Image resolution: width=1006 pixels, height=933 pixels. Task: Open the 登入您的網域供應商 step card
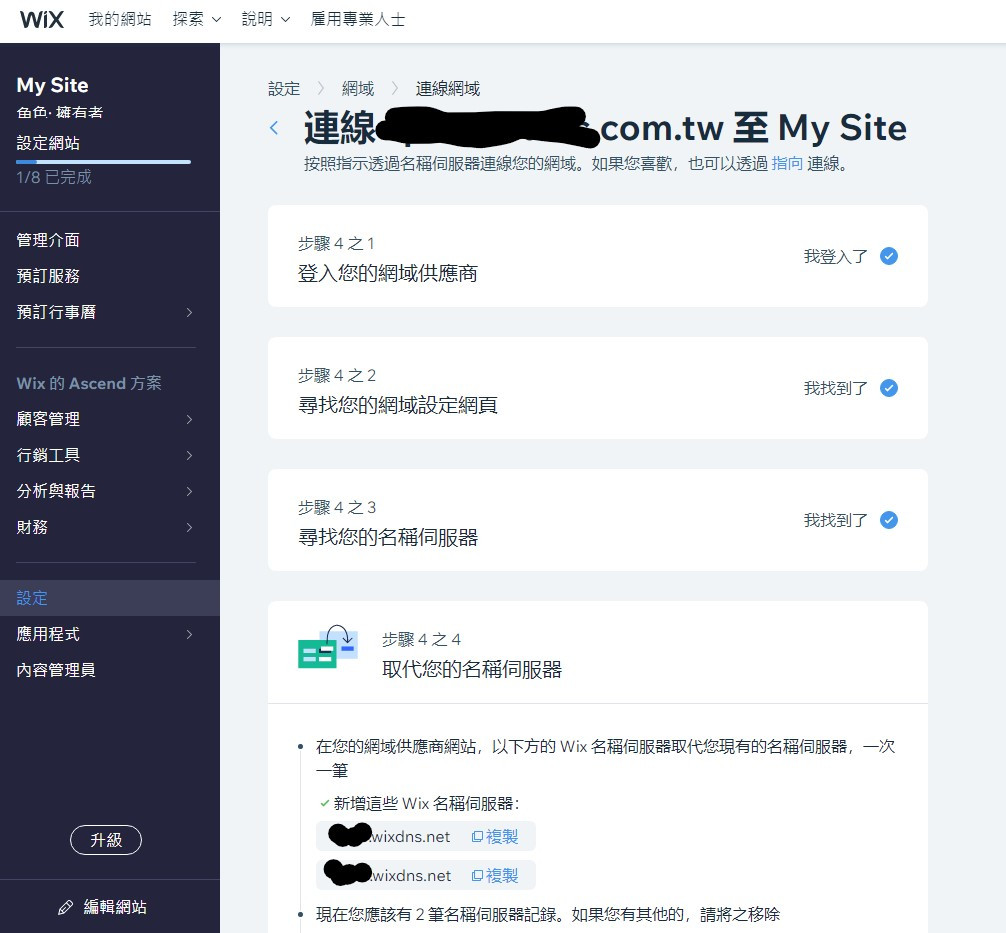coord(598,256)
